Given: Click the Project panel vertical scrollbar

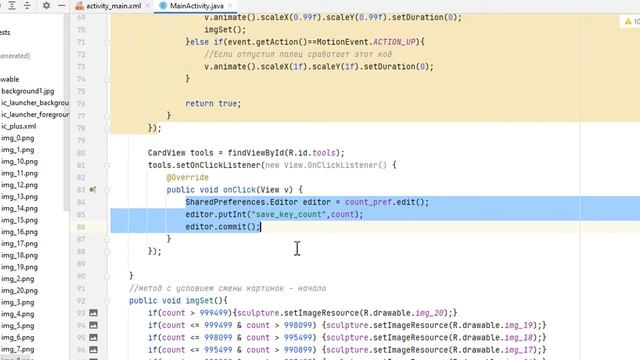Looking at the screenshot, I should coord(66,112).
